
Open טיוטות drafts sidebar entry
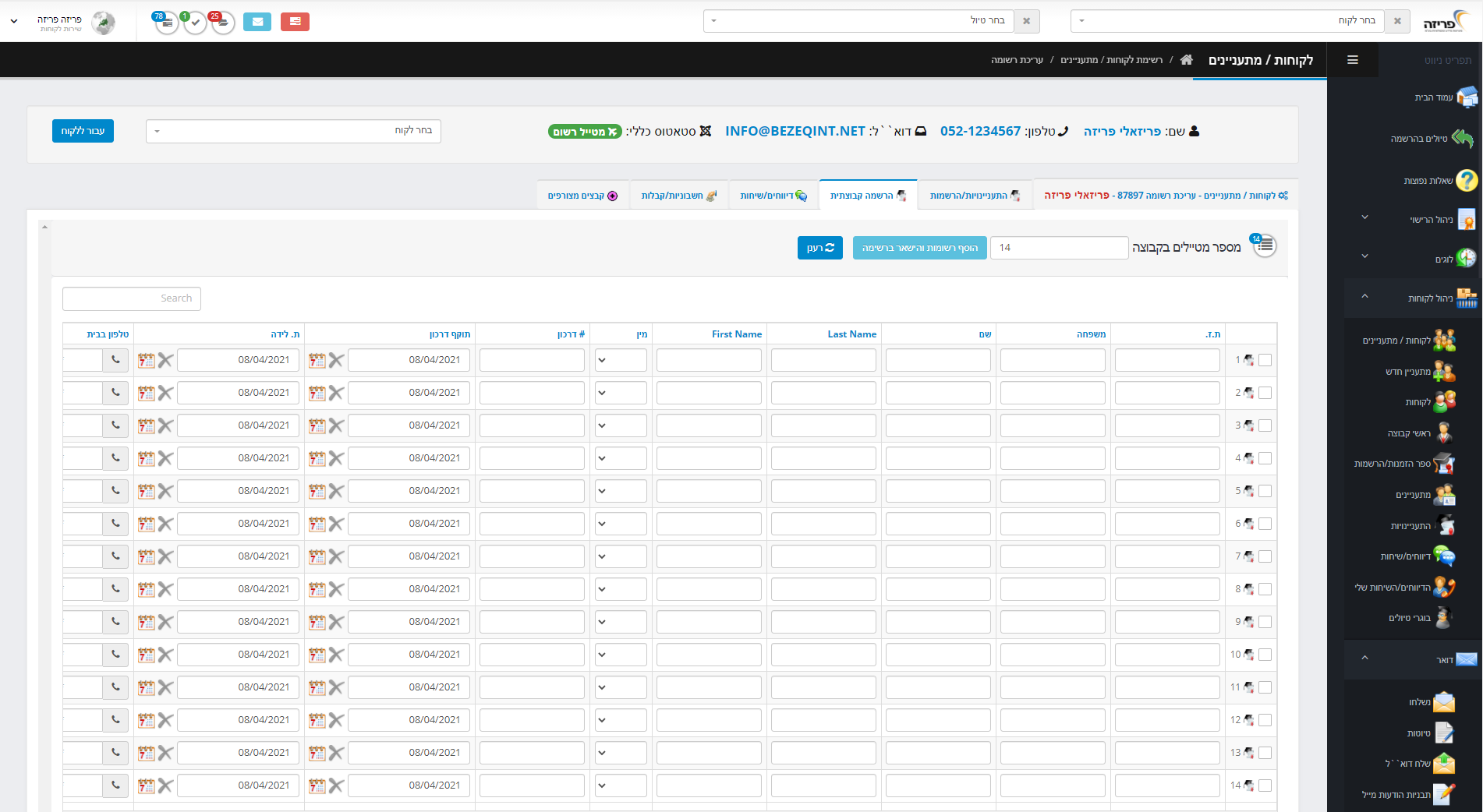pos(1431,733)
